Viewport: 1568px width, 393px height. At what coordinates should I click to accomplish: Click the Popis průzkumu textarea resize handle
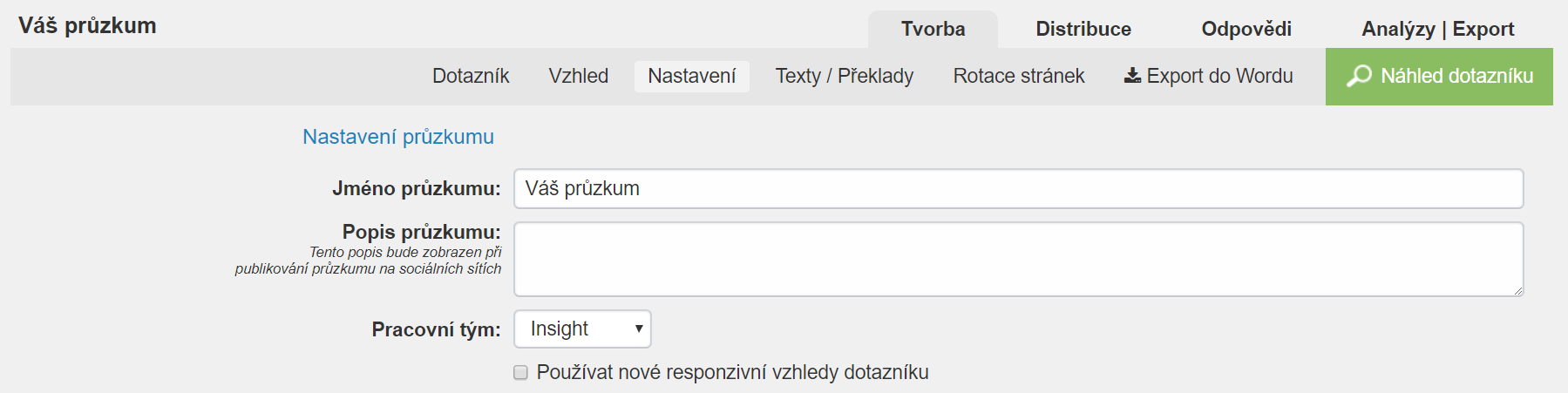click(x=1517, y=290)
